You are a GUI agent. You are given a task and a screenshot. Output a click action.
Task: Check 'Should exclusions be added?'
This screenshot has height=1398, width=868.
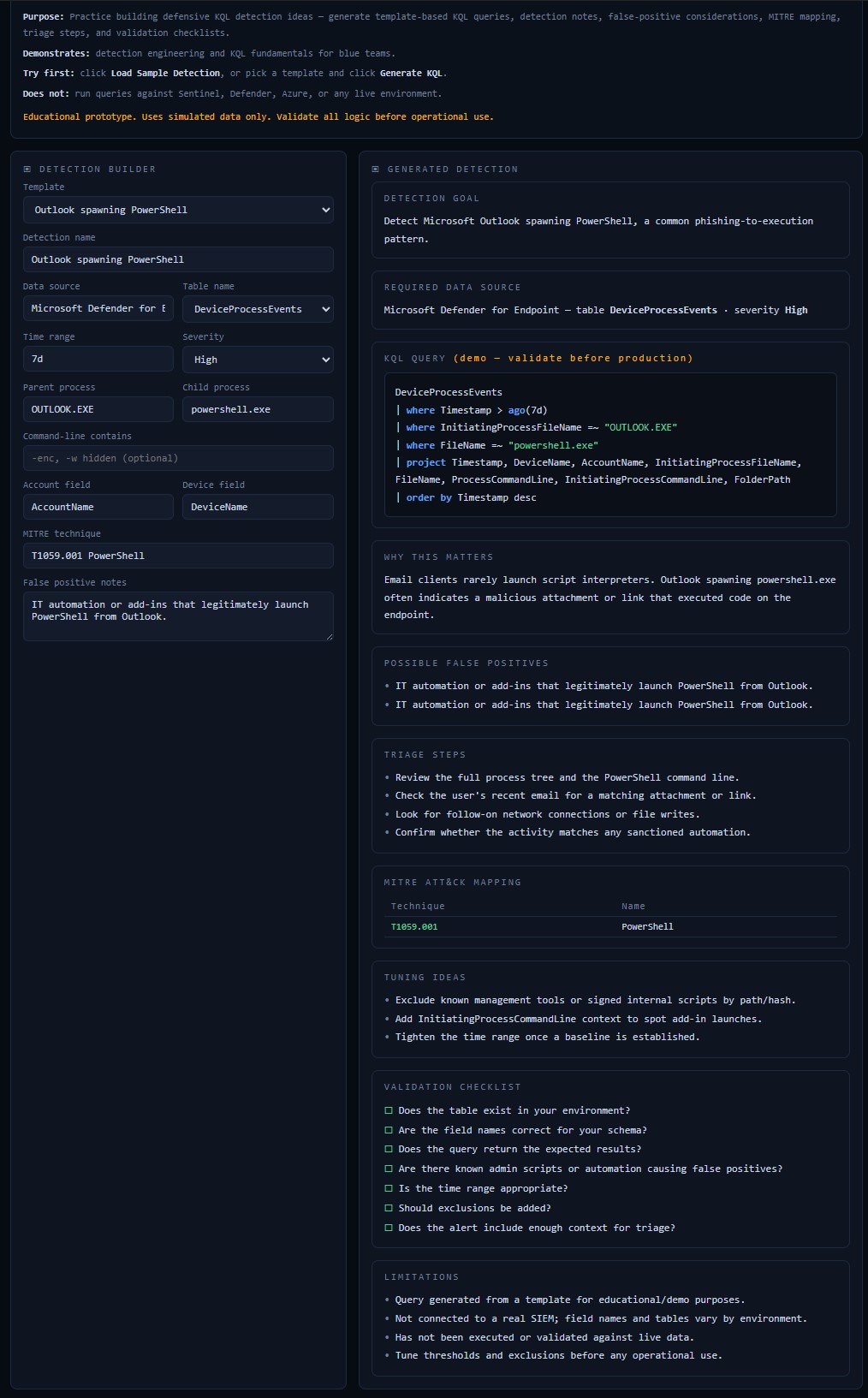(x=389, y=1208)
